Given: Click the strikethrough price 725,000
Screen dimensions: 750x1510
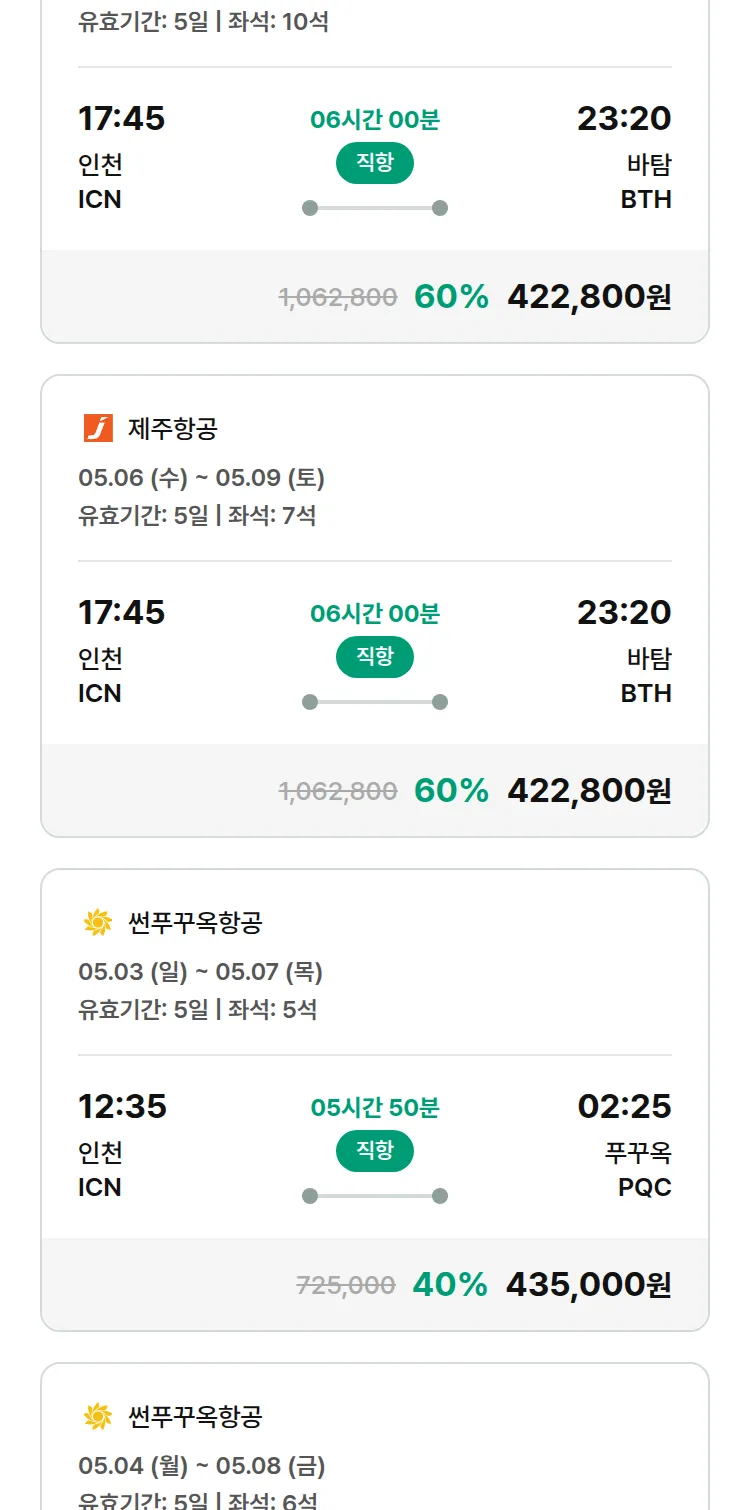Looking at the screenshot, I should click(x=346, y=1285).
